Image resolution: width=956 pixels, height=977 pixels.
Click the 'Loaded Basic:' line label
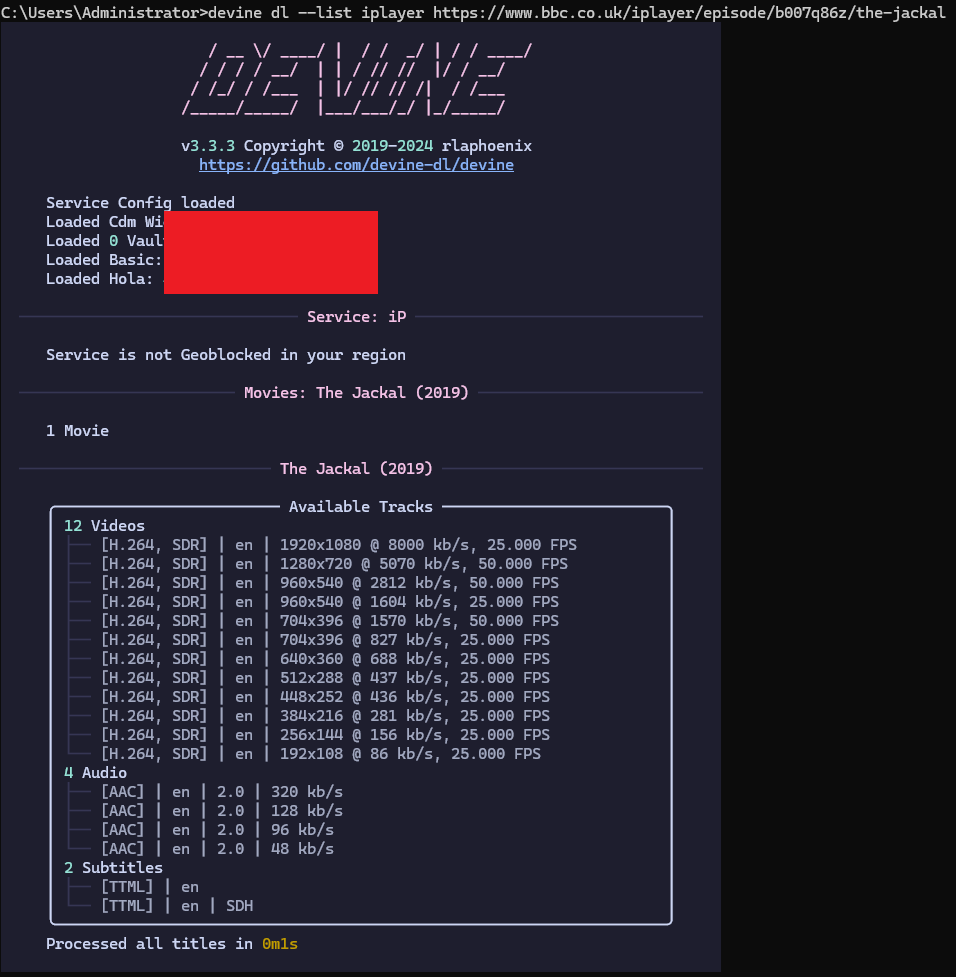(104, 260)
